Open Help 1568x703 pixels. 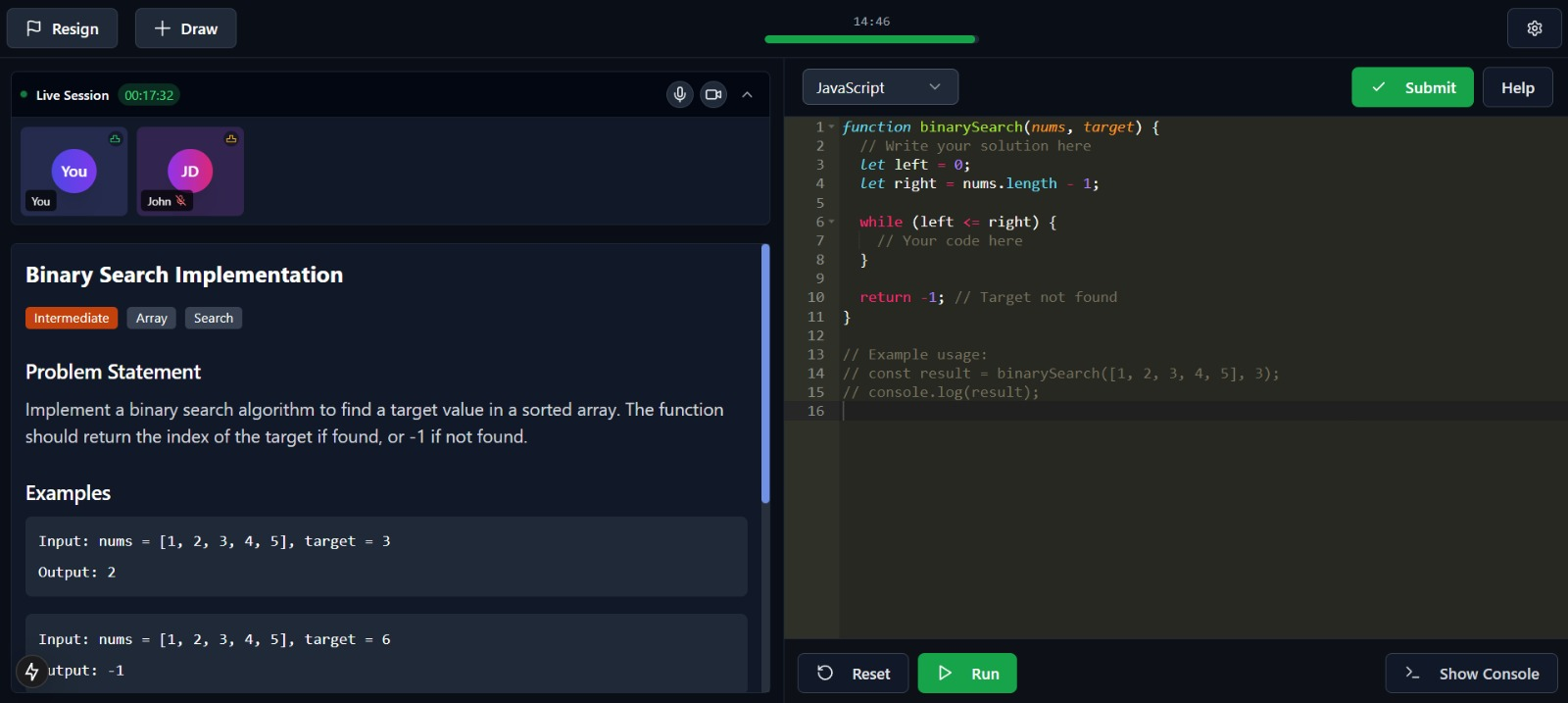[1517, 87]
